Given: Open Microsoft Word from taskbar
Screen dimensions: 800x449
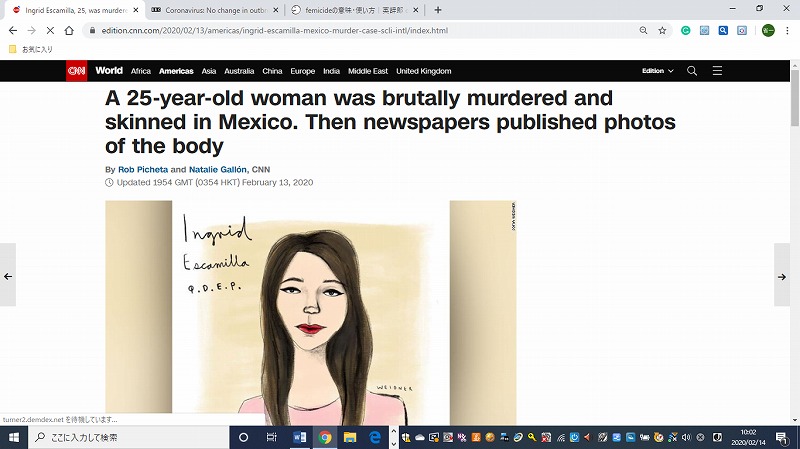Looking at the screenshot, I should [x=299, y=437].
